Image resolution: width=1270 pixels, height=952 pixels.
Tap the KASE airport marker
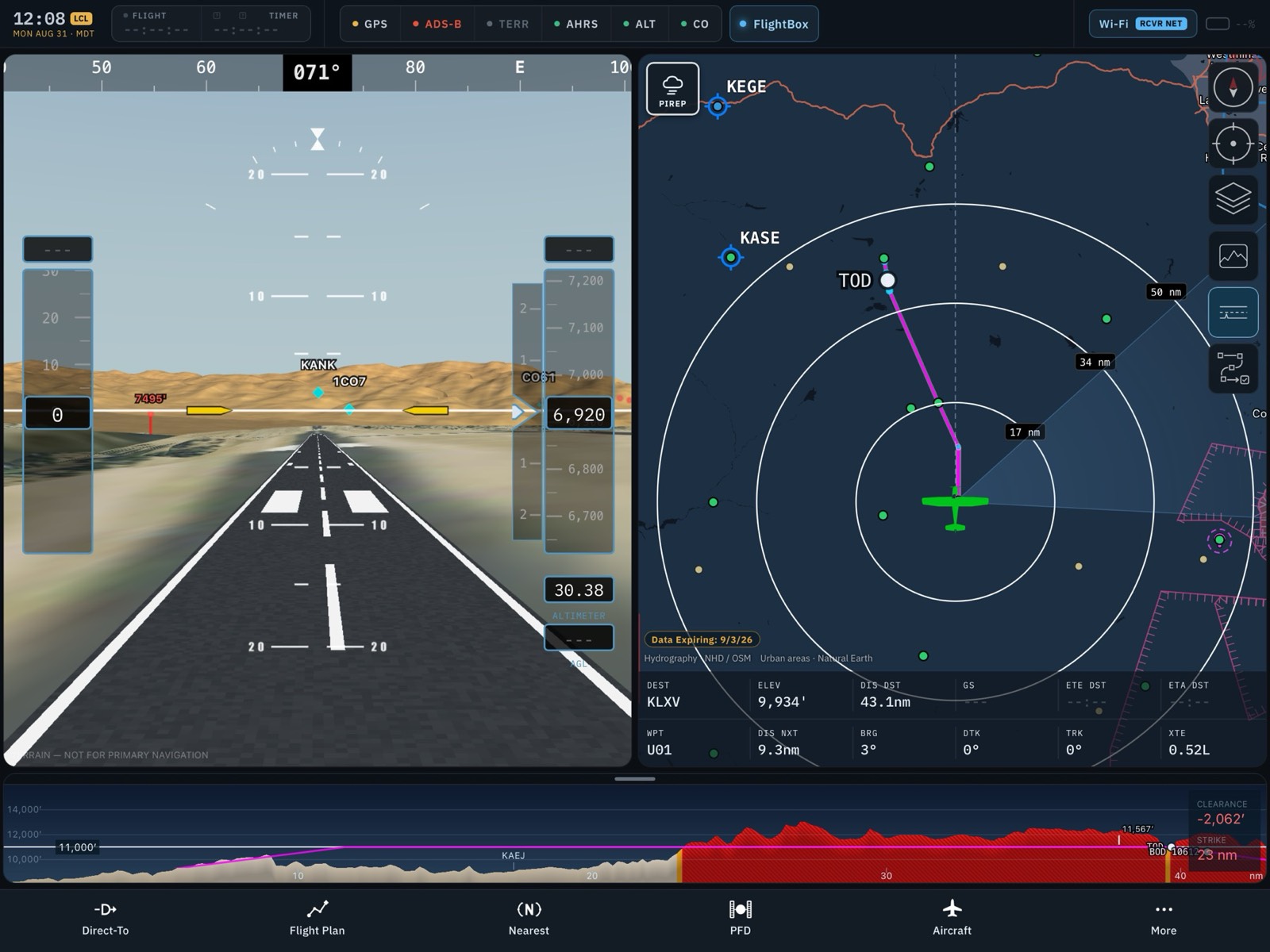pyautogui.click(x=730, y=257)
